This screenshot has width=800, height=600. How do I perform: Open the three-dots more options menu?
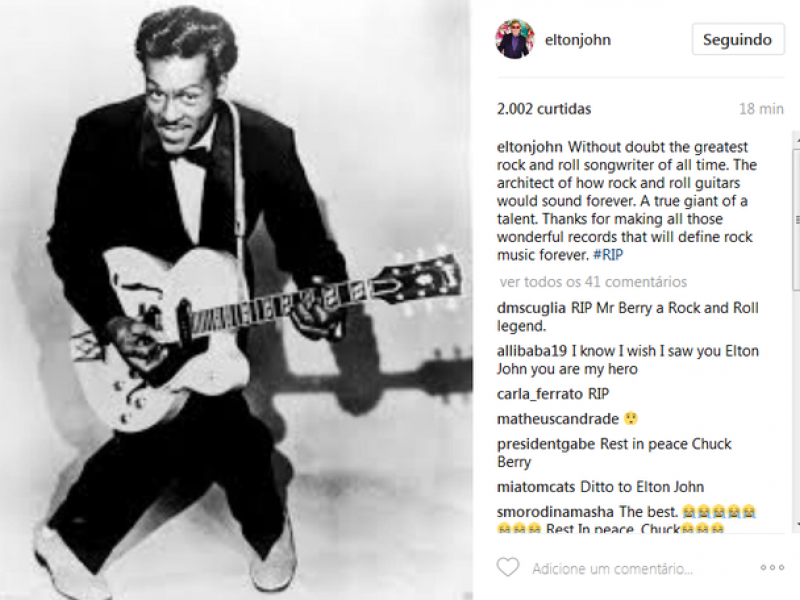(x=772, y=567)
